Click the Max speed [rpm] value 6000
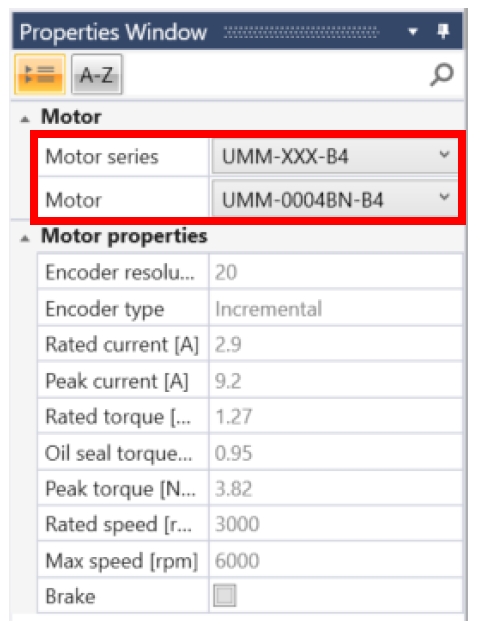The width and height of the screenshot is (482, 631). pyautogui.click(x=237, y=560)
